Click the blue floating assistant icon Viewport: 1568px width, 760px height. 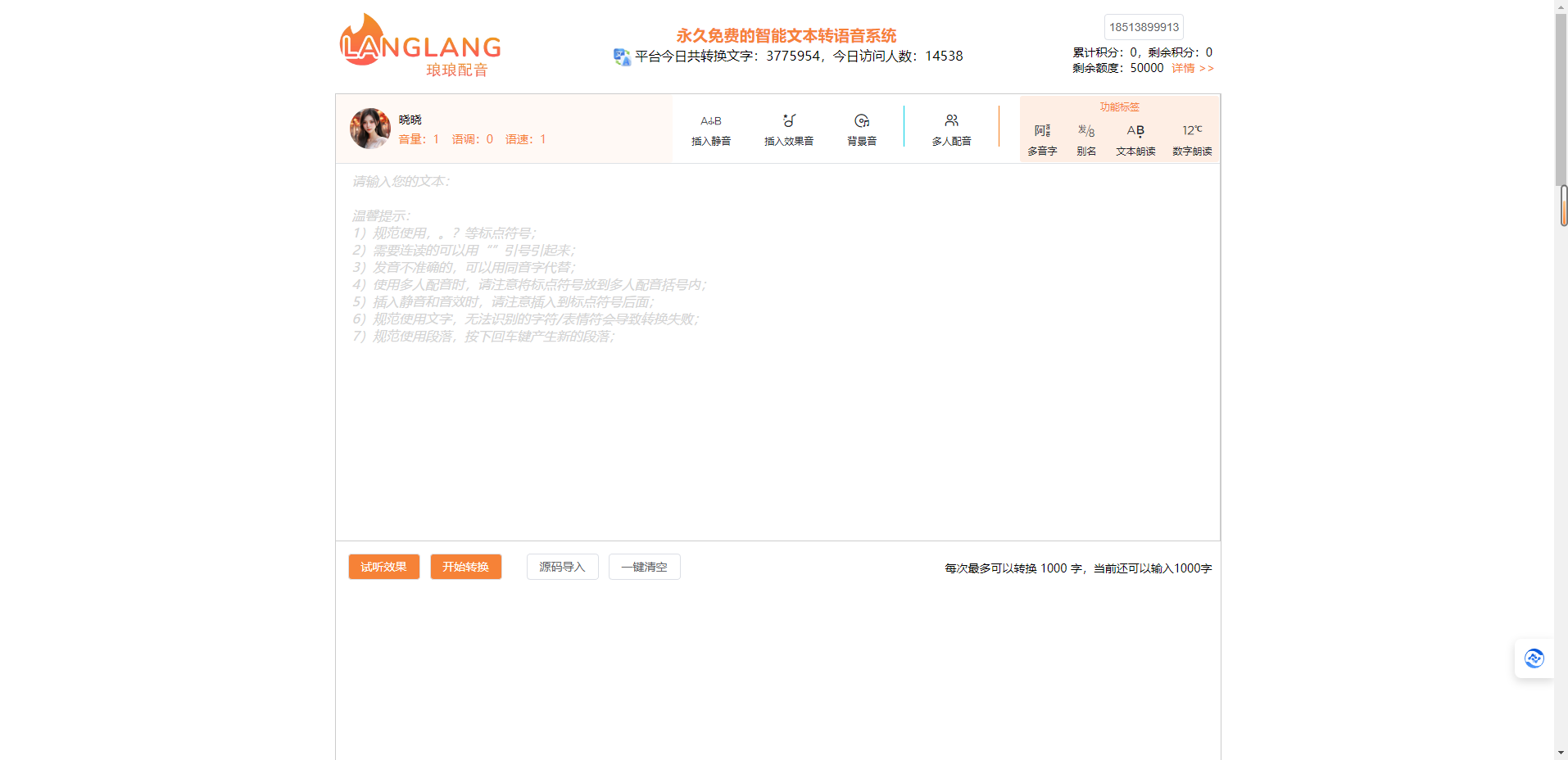[1534, 658]
